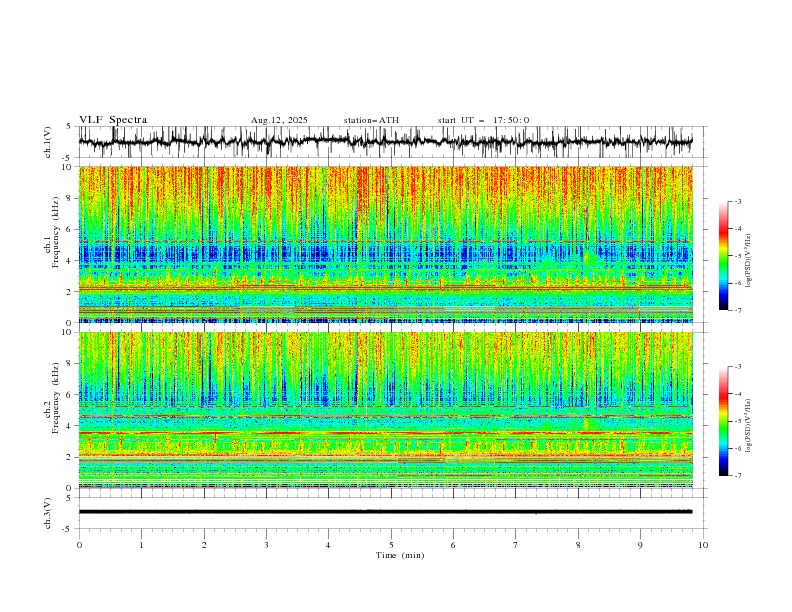
Task: Click time axis tick label "5"
Action: tap(391, 545)
